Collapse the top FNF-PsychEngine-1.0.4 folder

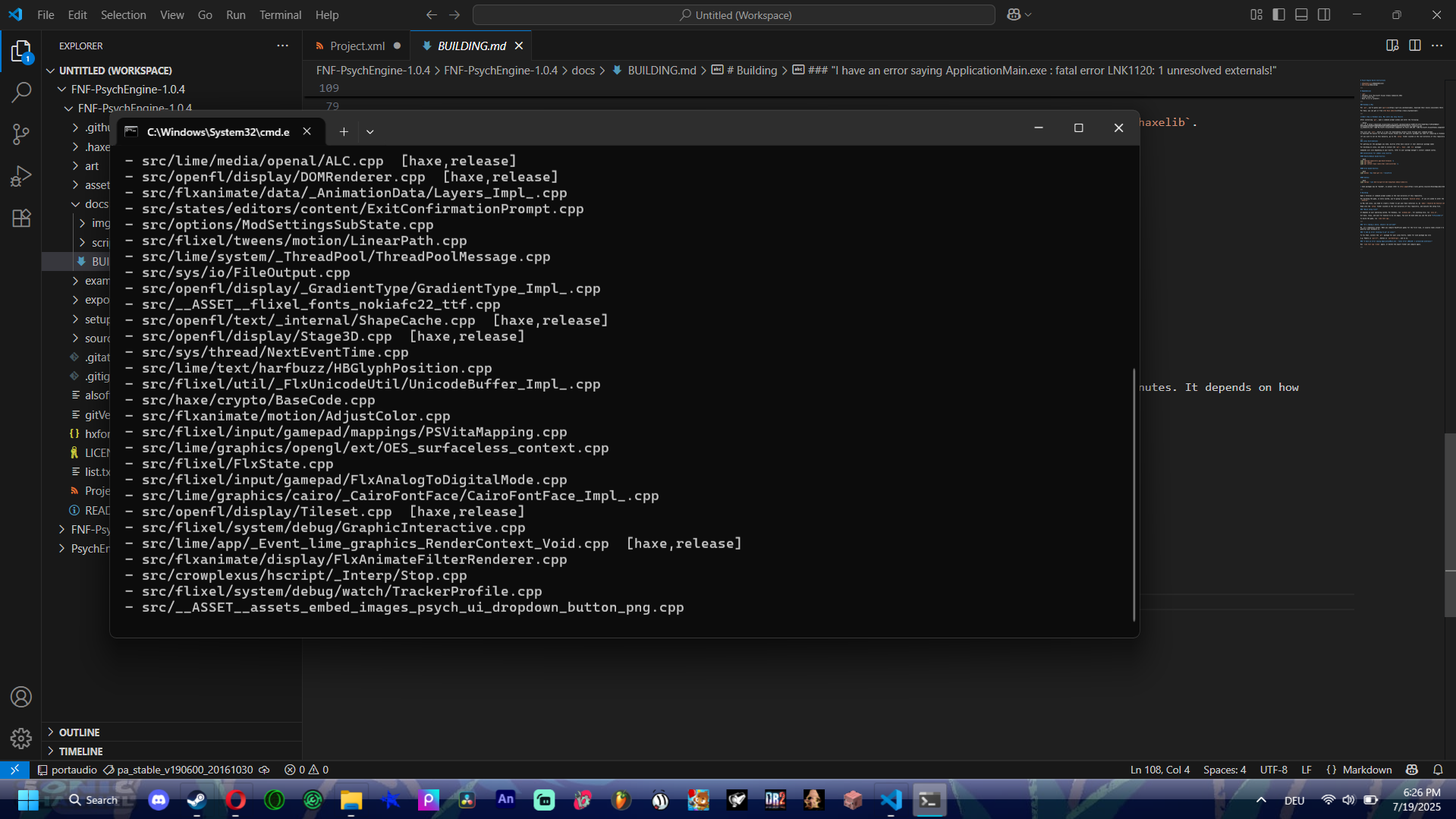click(x=61, y=90)
